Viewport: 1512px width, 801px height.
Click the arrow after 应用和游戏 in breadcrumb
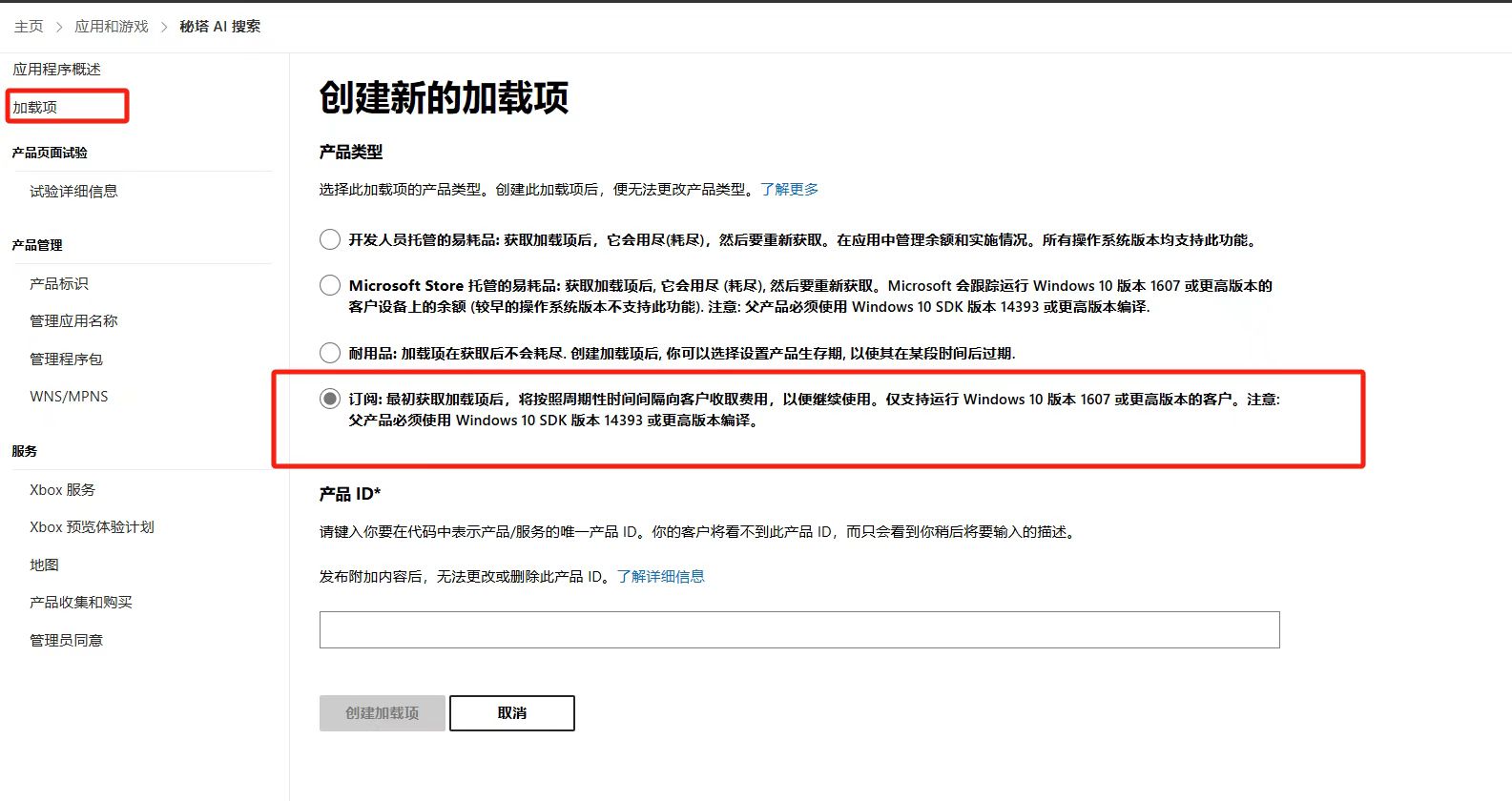(x=164, y=27)
